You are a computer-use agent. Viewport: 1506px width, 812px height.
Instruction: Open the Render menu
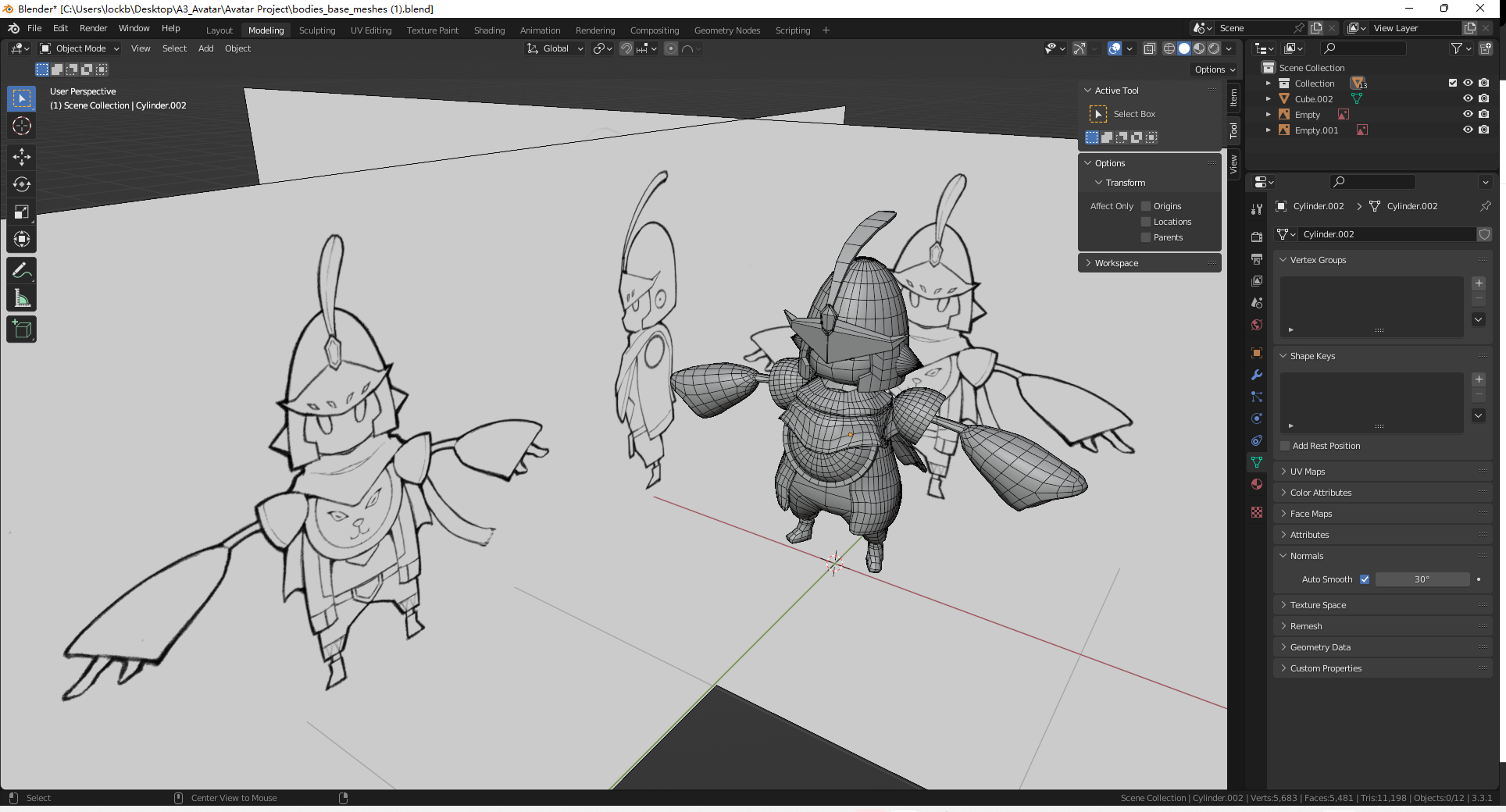[x=93, y=28]
